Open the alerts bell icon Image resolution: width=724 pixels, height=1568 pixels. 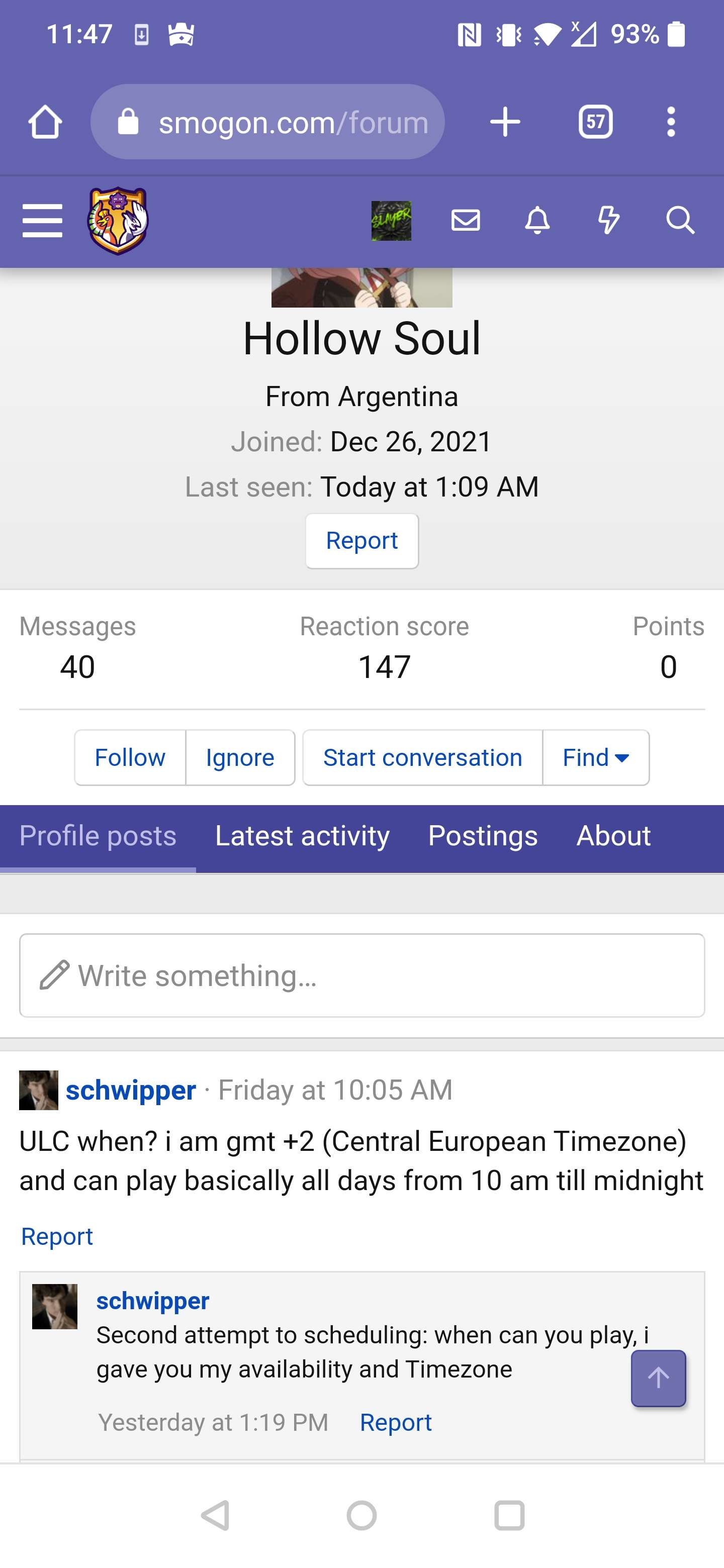point(537,220)
